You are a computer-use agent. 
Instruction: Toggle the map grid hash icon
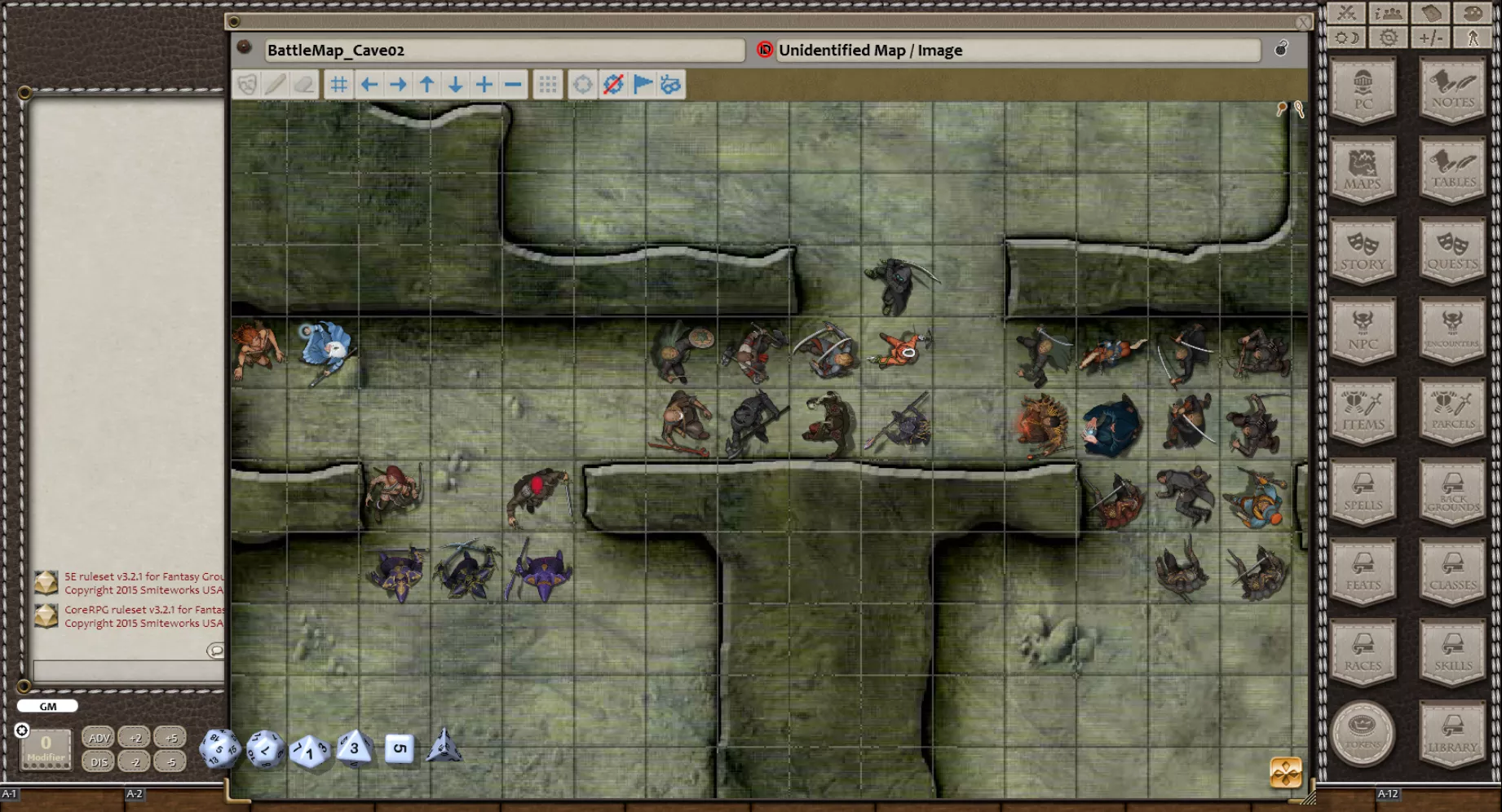pos(338,85)
